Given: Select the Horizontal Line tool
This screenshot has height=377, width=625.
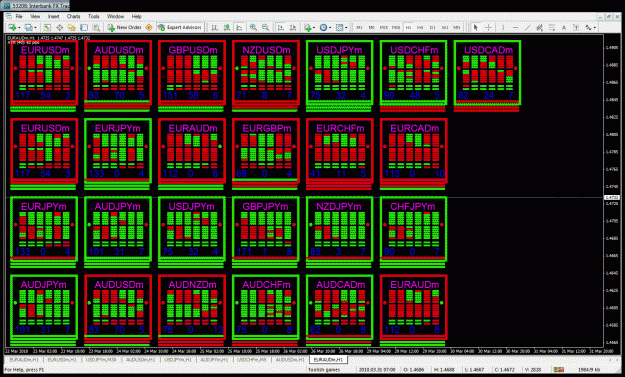Looking at the screenshot, I should click(515, 27).
